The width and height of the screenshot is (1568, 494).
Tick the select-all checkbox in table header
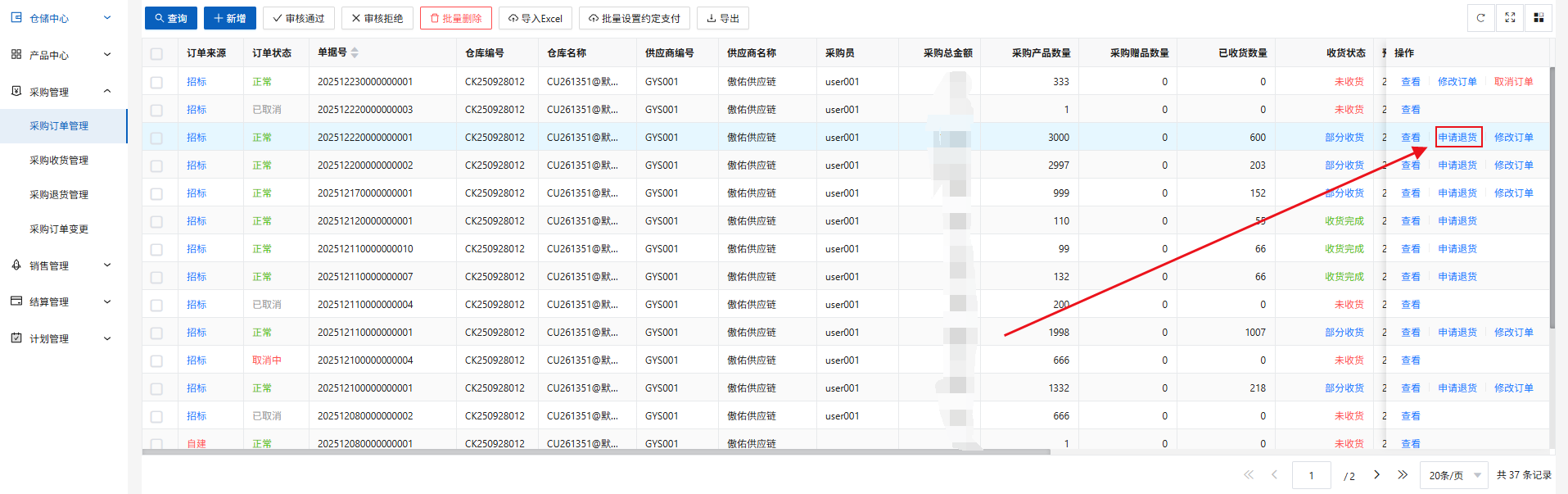156,54
